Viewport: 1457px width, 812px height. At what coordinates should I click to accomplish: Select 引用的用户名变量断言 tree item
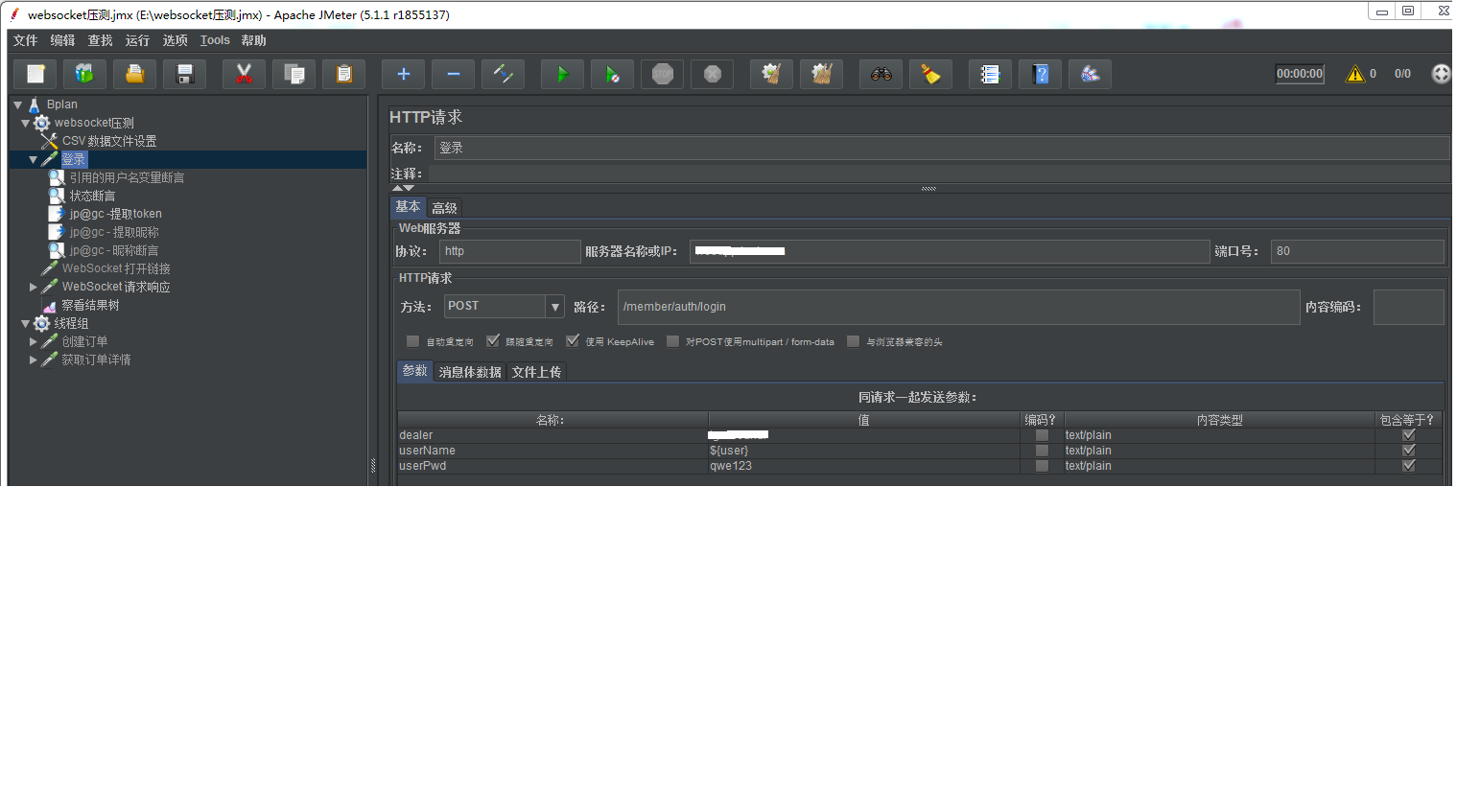point(127,177)
